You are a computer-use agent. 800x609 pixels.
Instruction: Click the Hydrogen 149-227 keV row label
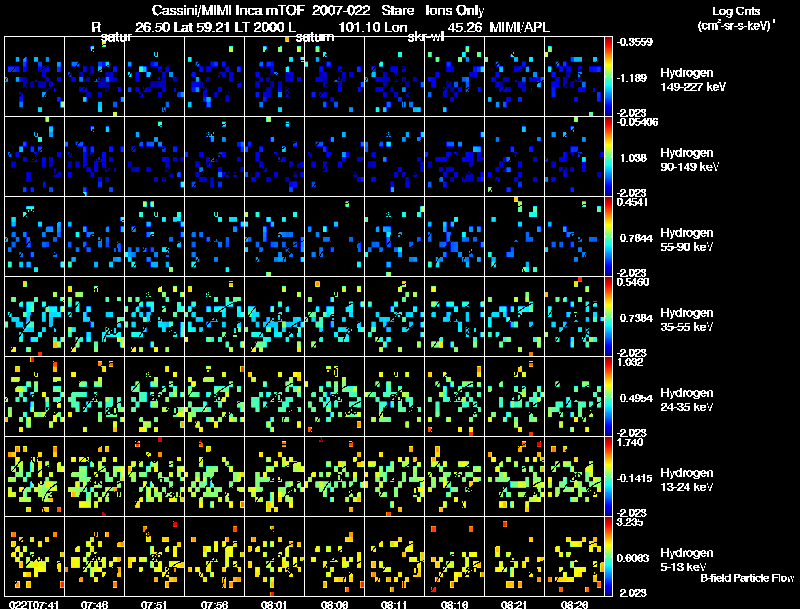point(693,80)
